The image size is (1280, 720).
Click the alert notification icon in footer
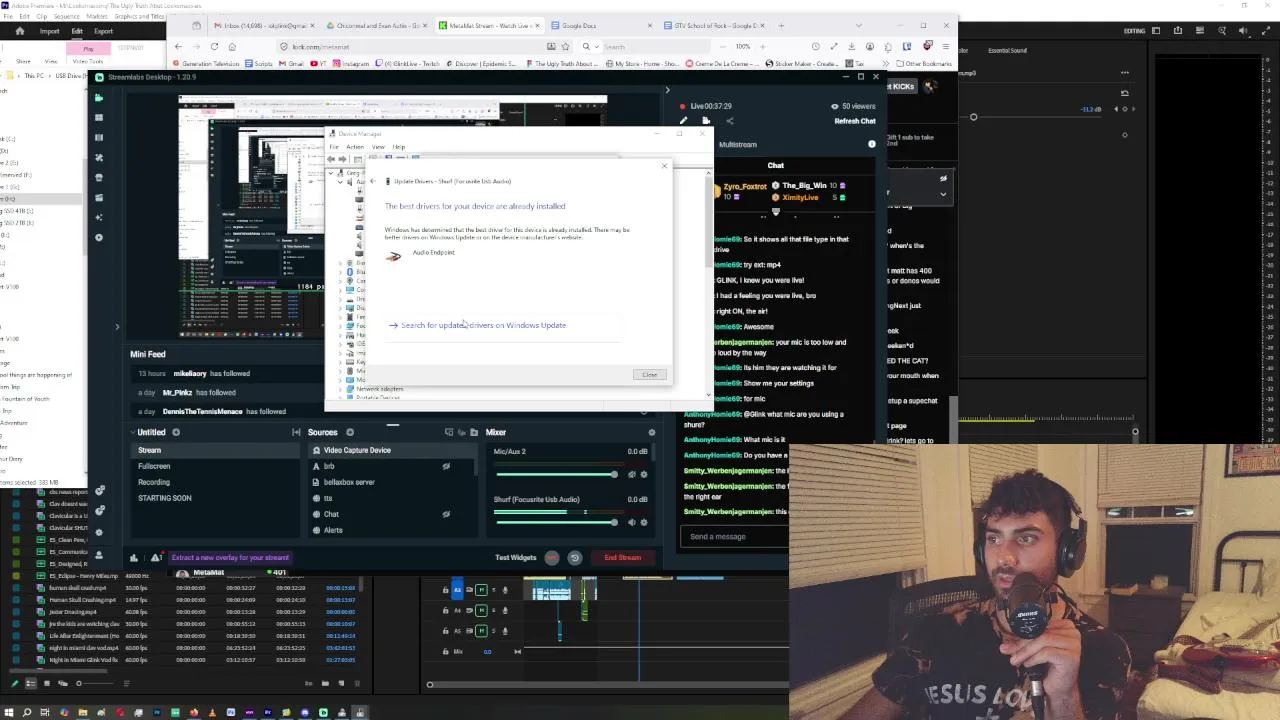pos(156,557)
